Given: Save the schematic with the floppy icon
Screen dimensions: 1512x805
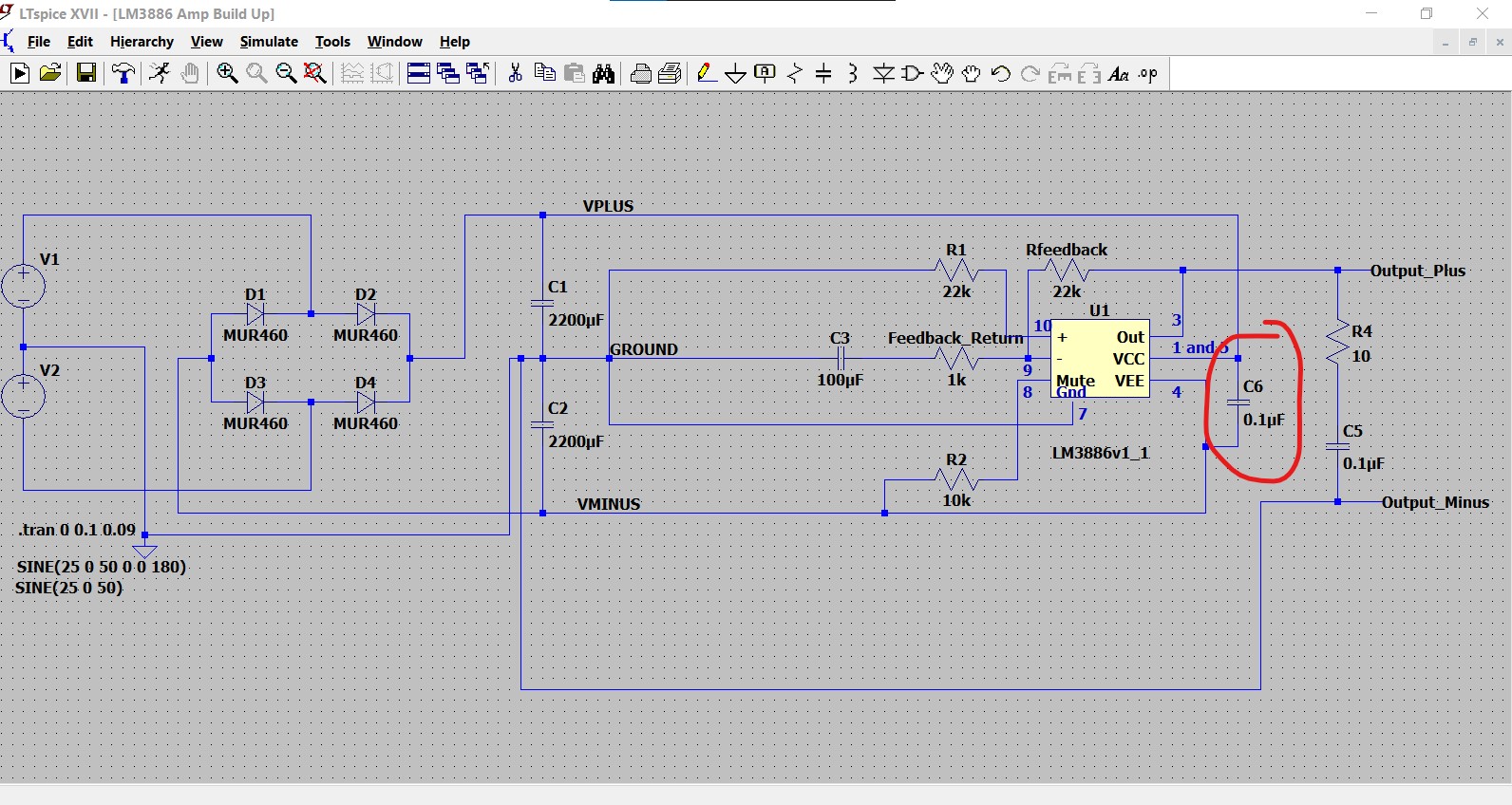Looking at the screenshot, I should click(85, 74).
